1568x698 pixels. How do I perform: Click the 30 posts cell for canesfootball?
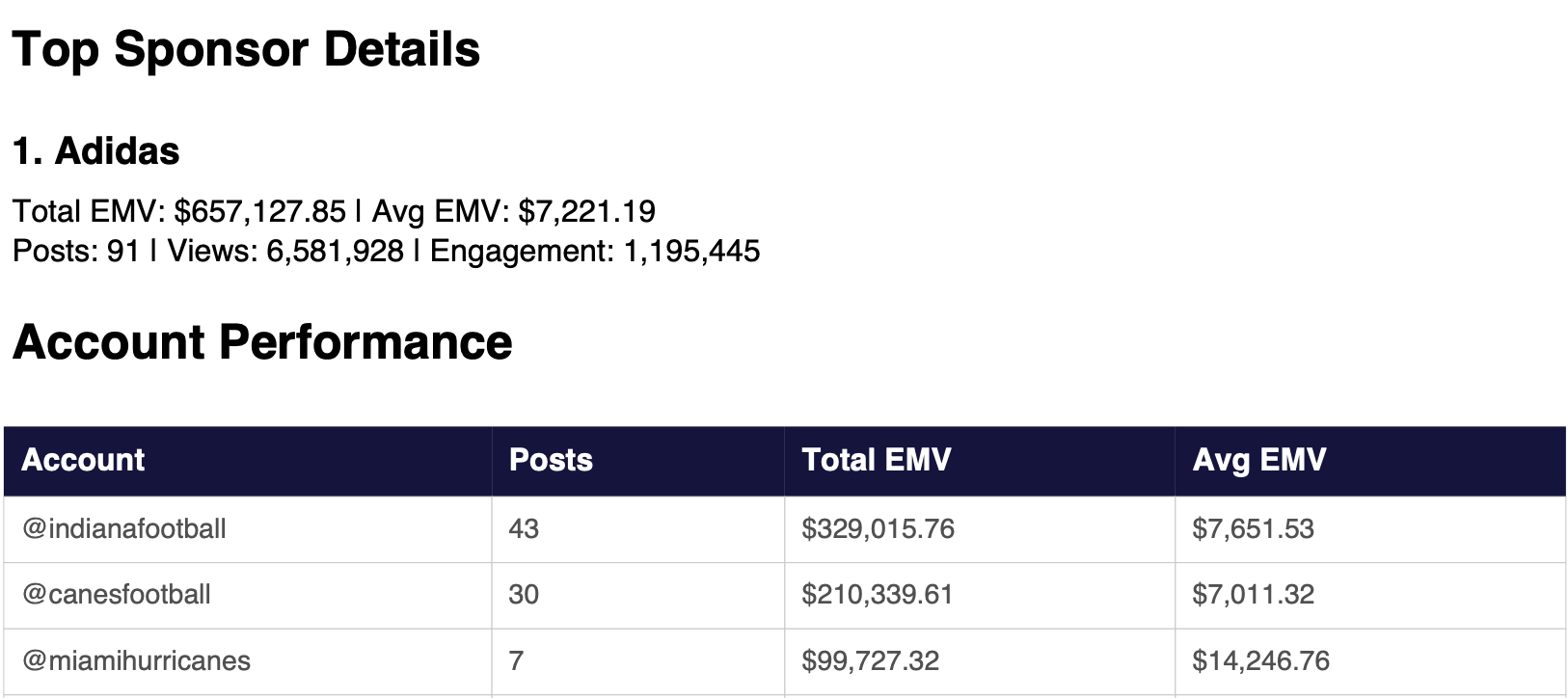[524, 594]
